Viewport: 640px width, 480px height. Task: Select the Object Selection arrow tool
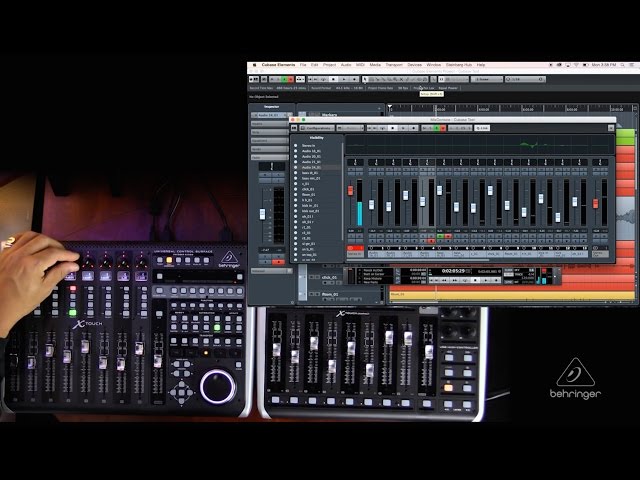(x=365, y=79)
